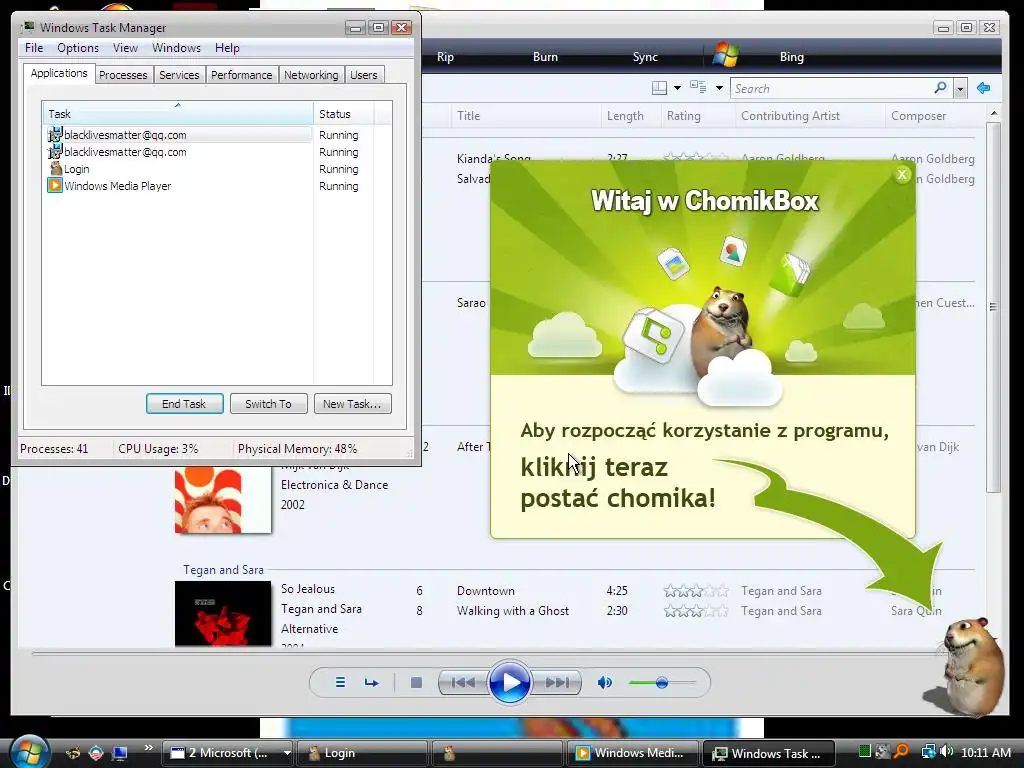
Task: Expand the layout options dropdown arrow
Action: pyautogui.click(x=677, y=88)
